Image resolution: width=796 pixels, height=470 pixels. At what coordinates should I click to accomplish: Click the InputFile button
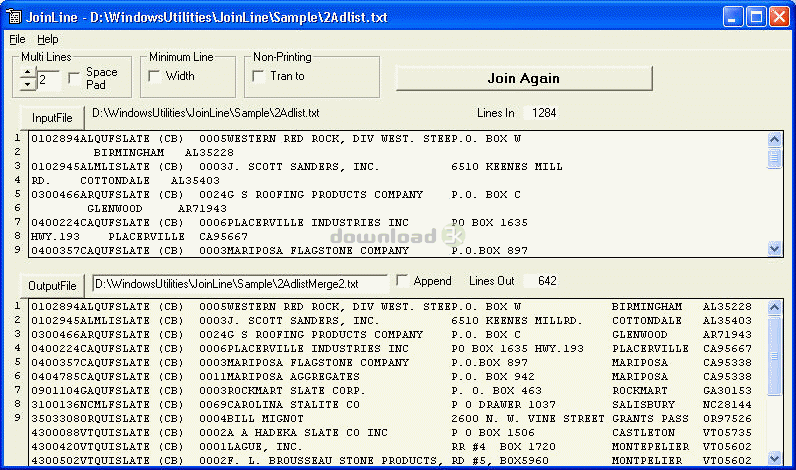52,118
